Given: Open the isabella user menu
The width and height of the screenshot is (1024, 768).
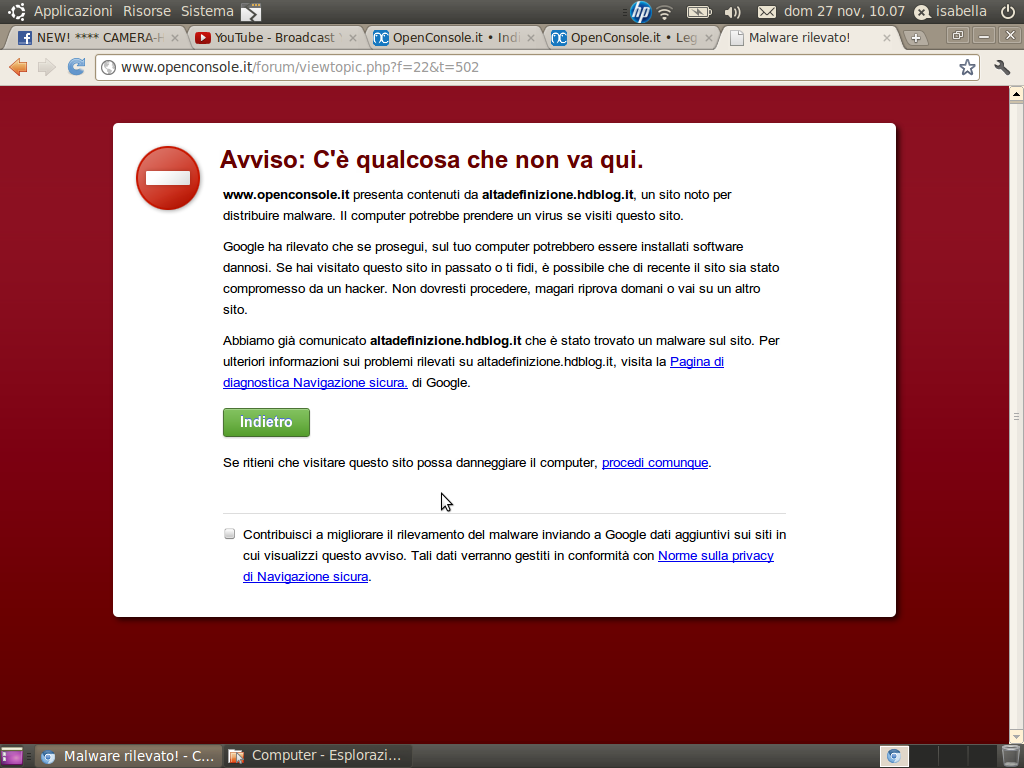Looking at the screenshot, I should click(x=950, y=11).
